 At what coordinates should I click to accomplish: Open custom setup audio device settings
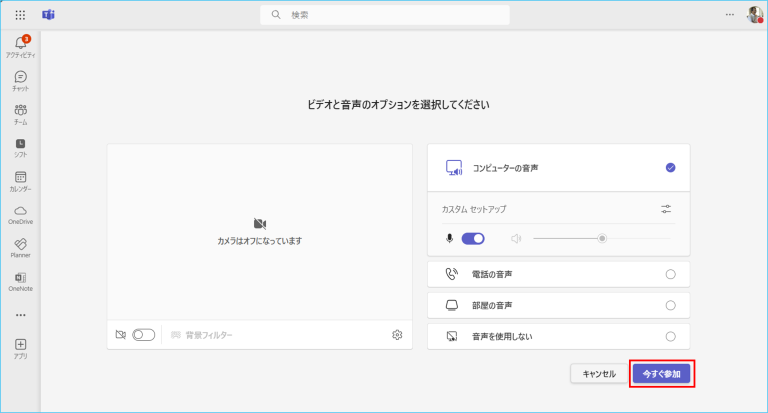[667, 209]
